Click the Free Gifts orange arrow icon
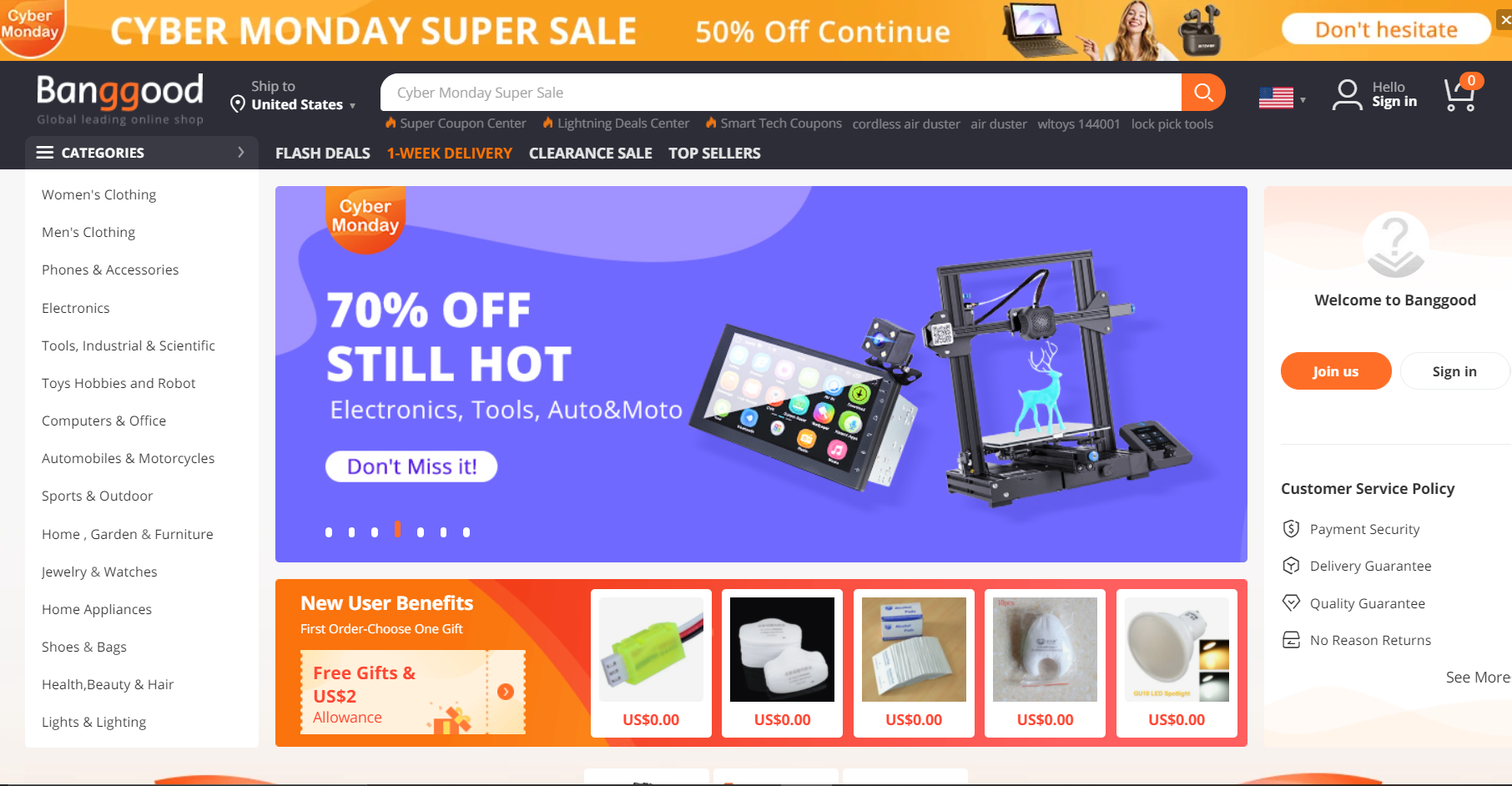The height and width of the screenshot is (786, 1512). 506,692
